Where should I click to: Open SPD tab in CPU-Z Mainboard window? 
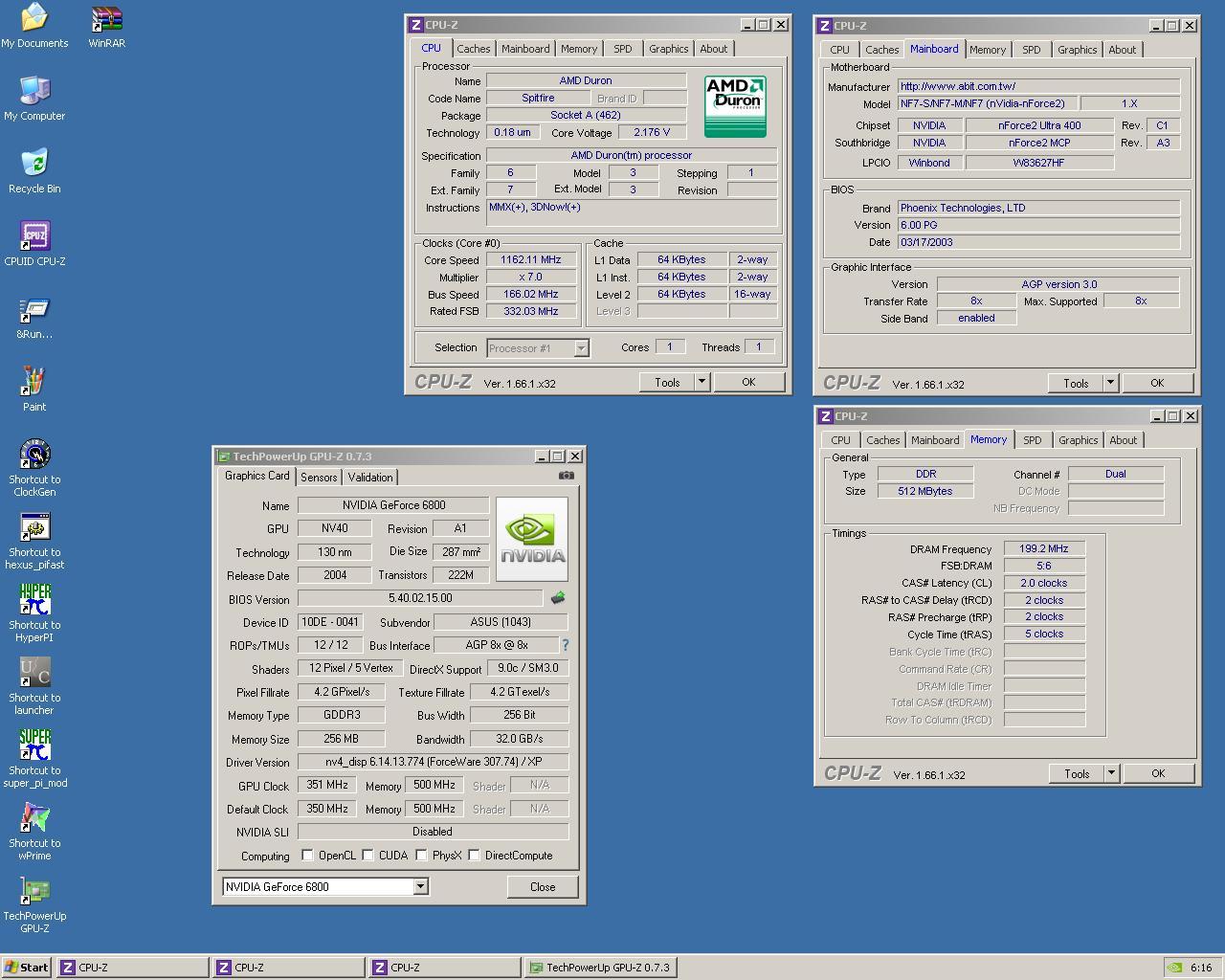tap(1031, 50)
